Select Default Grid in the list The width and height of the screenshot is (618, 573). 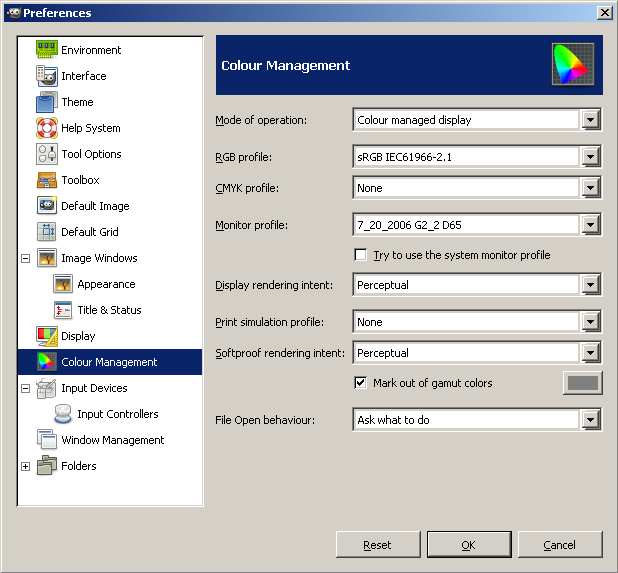click(x=90, y=232)
